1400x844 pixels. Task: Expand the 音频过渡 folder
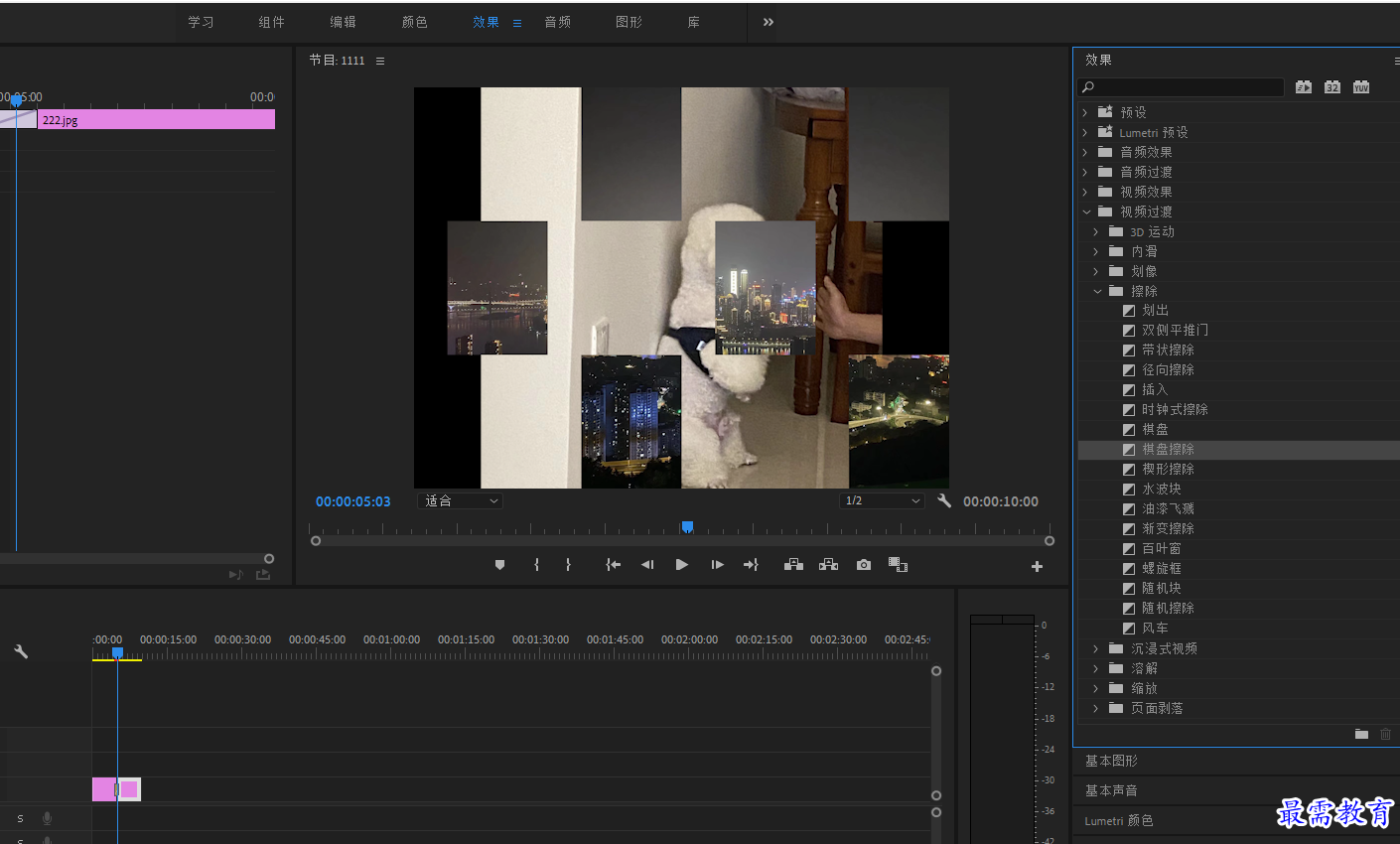point(1085,172)
